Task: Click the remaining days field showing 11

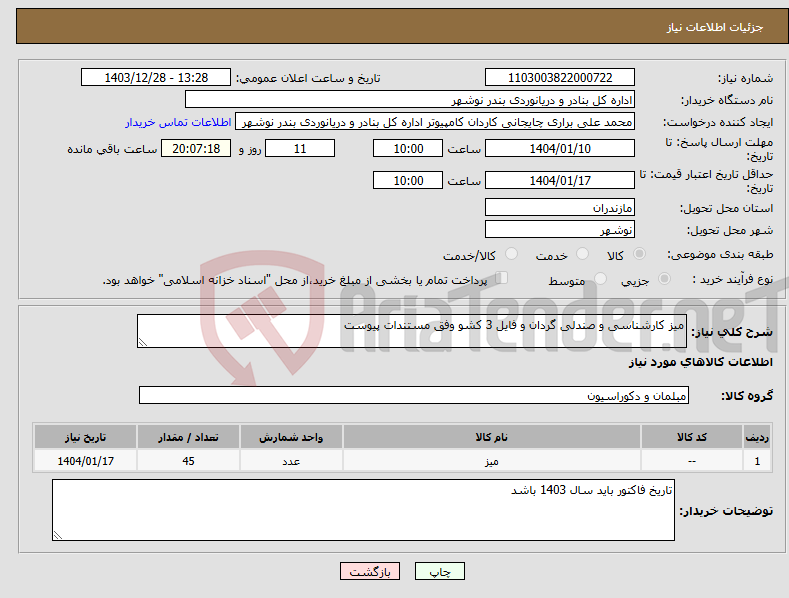Action: 300,148
